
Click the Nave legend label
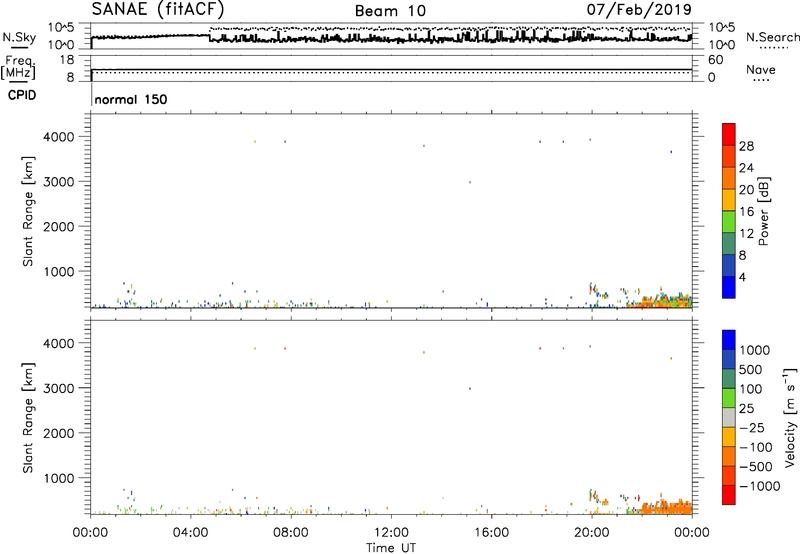coord(761,69)
